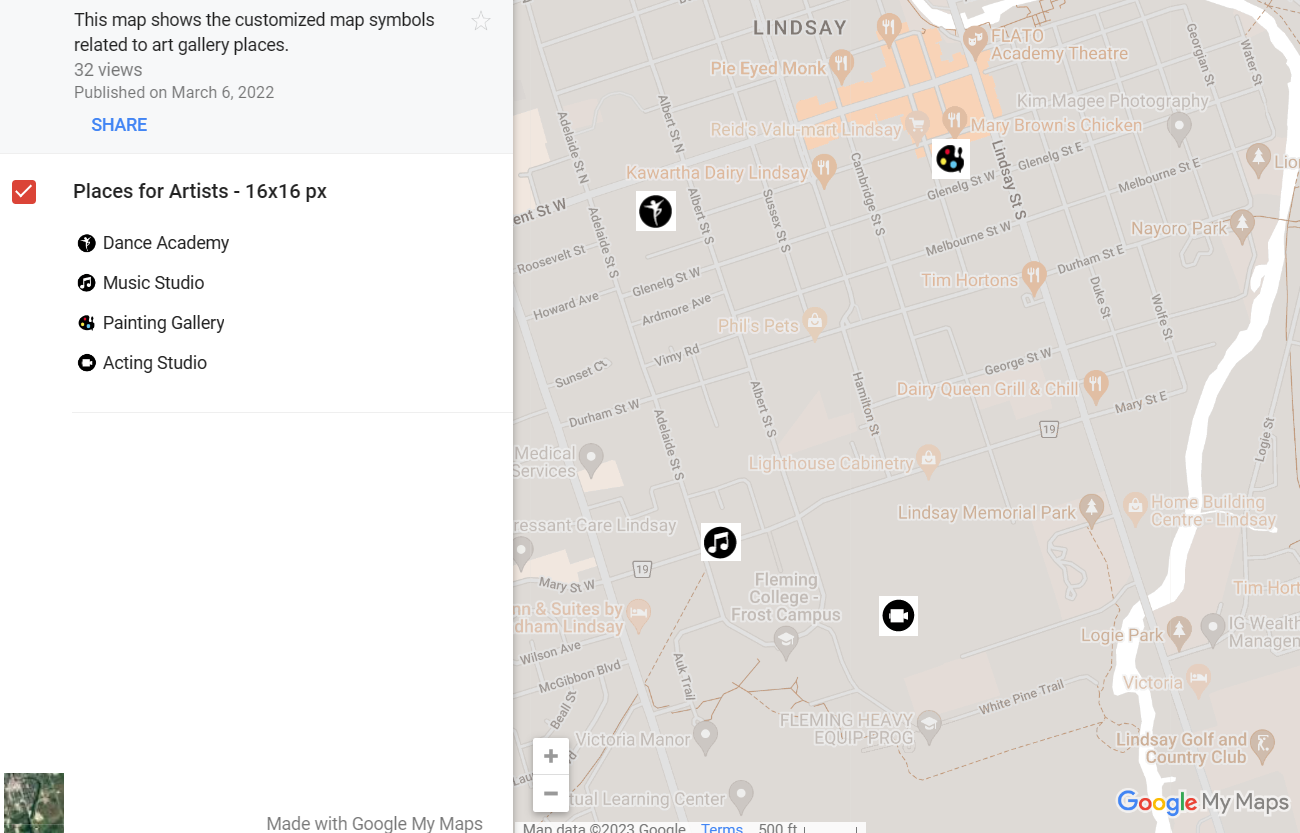Select Dance Academy in the layer list

pos(165,243)
